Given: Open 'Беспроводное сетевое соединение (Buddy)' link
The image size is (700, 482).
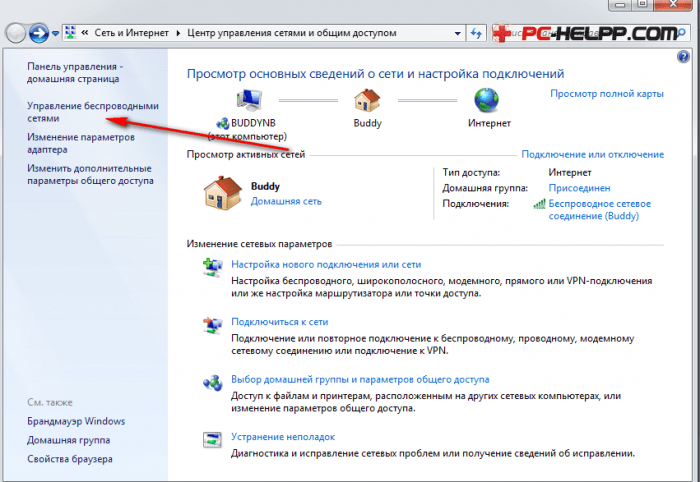Looking at the screenshot, I should (600, 210).
